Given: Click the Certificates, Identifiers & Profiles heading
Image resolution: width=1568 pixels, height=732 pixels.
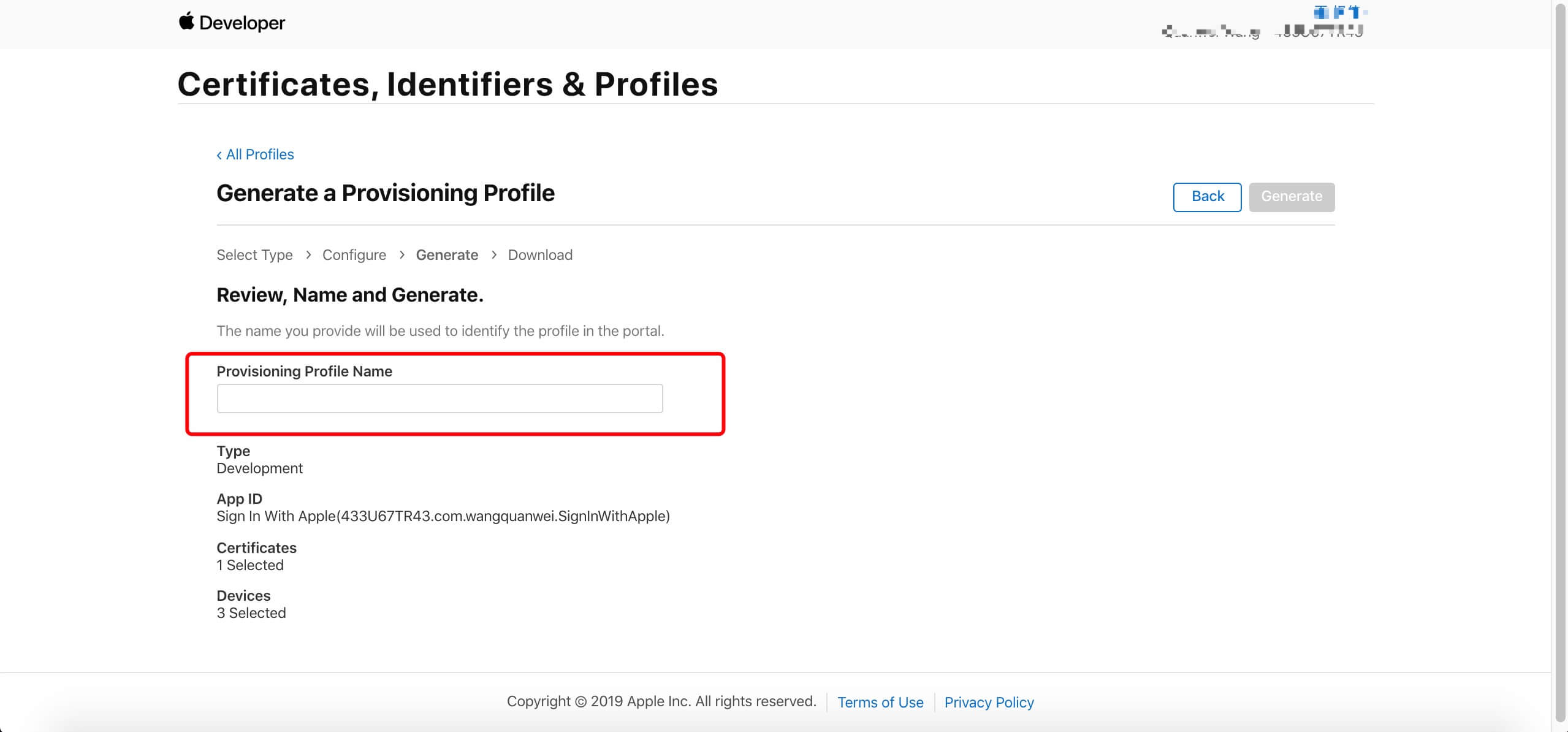Looking at the screenshot, I should (447, 84).
